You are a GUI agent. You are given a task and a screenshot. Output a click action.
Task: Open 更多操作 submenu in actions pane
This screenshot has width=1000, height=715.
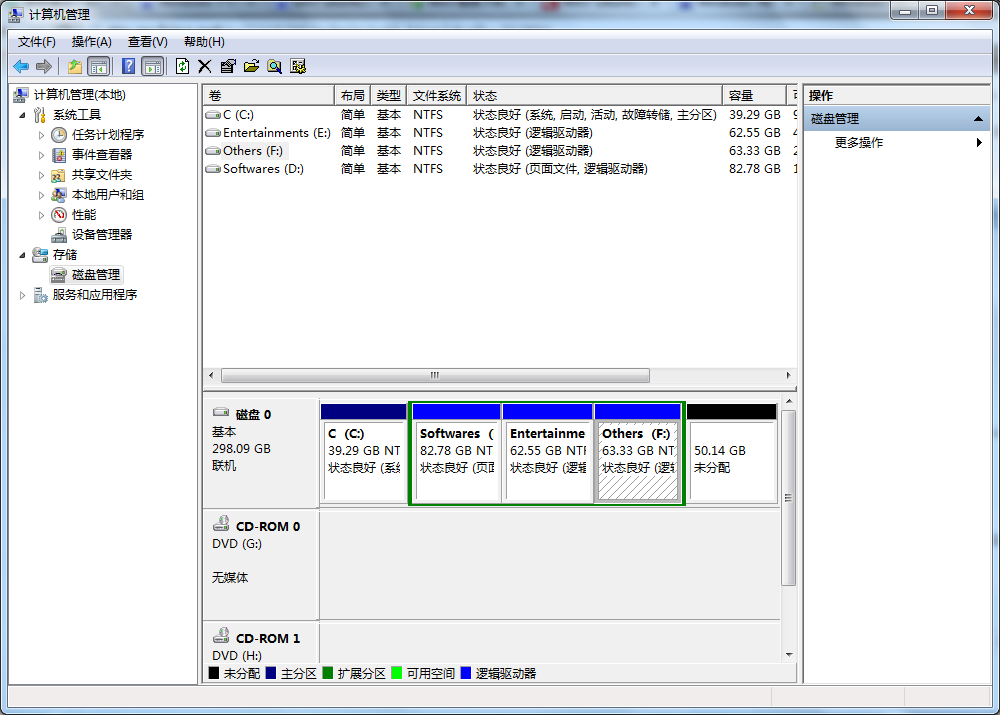coord(896,143)
